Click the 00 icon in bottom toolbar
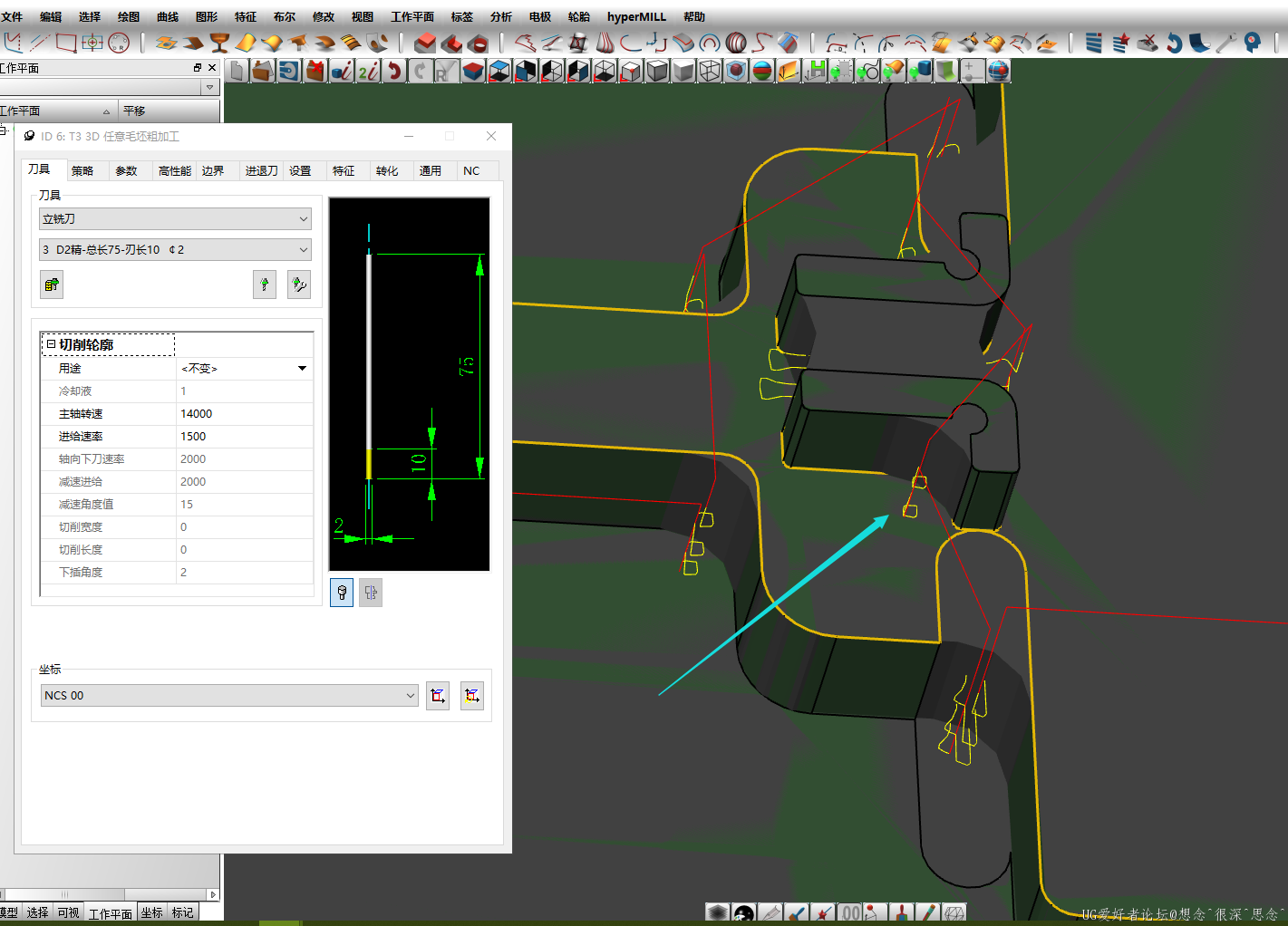The height and width of the screenshot is (926, 1288). point(849,913)
